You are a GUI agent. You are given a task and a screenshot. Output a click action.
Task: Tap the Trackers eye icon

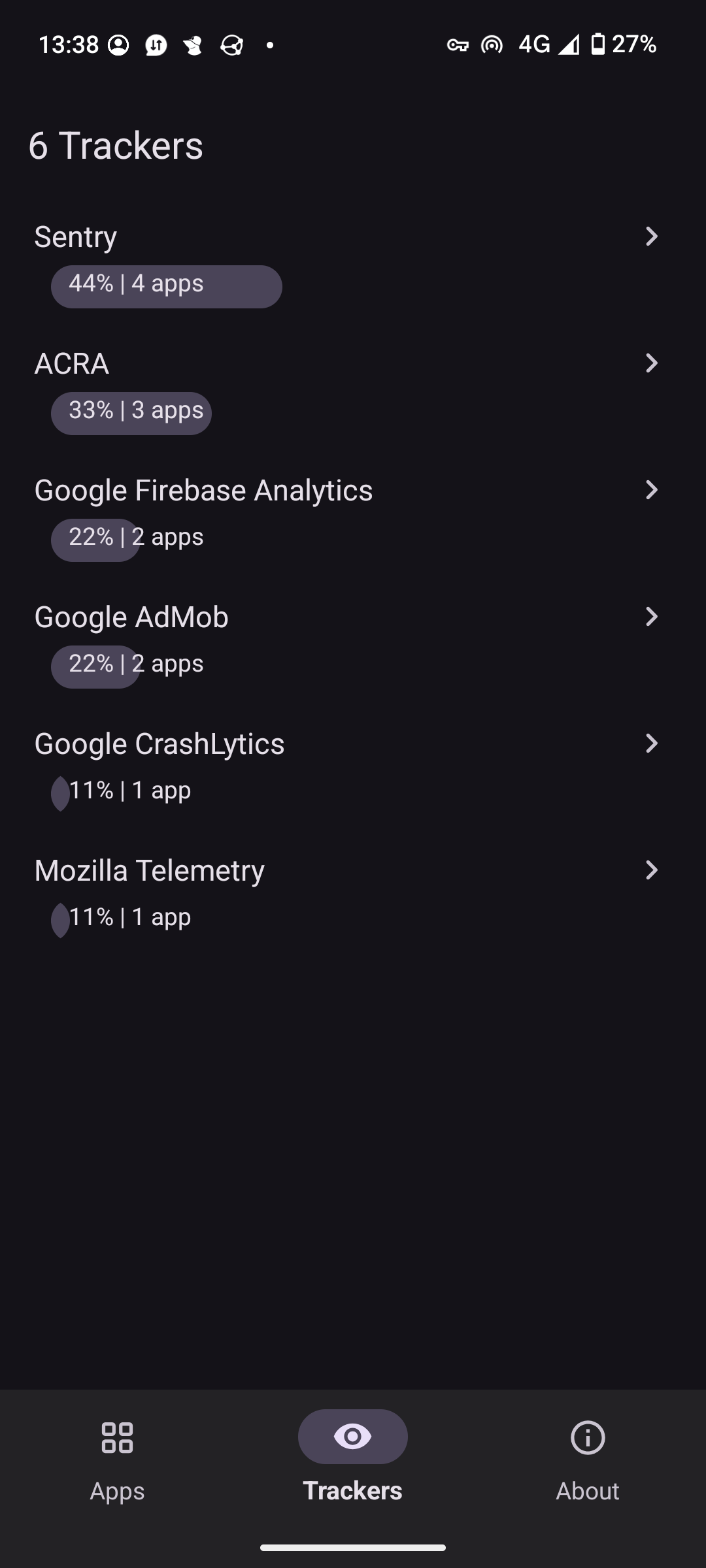[352, 1436]
